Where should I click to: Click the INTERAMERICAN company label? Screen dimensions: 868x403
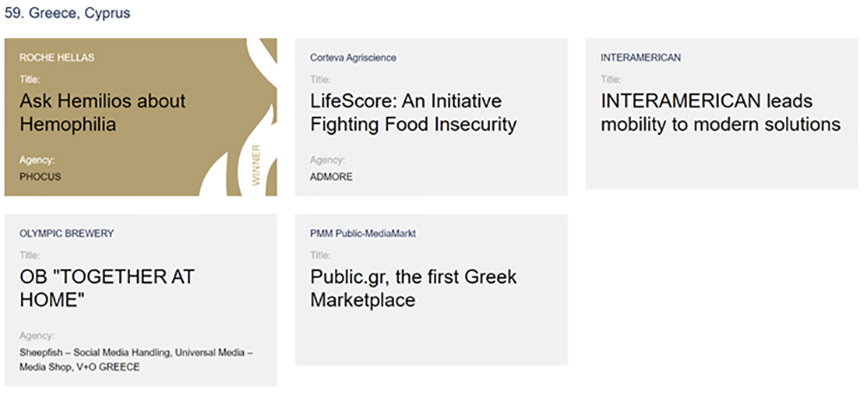point(641,58)
